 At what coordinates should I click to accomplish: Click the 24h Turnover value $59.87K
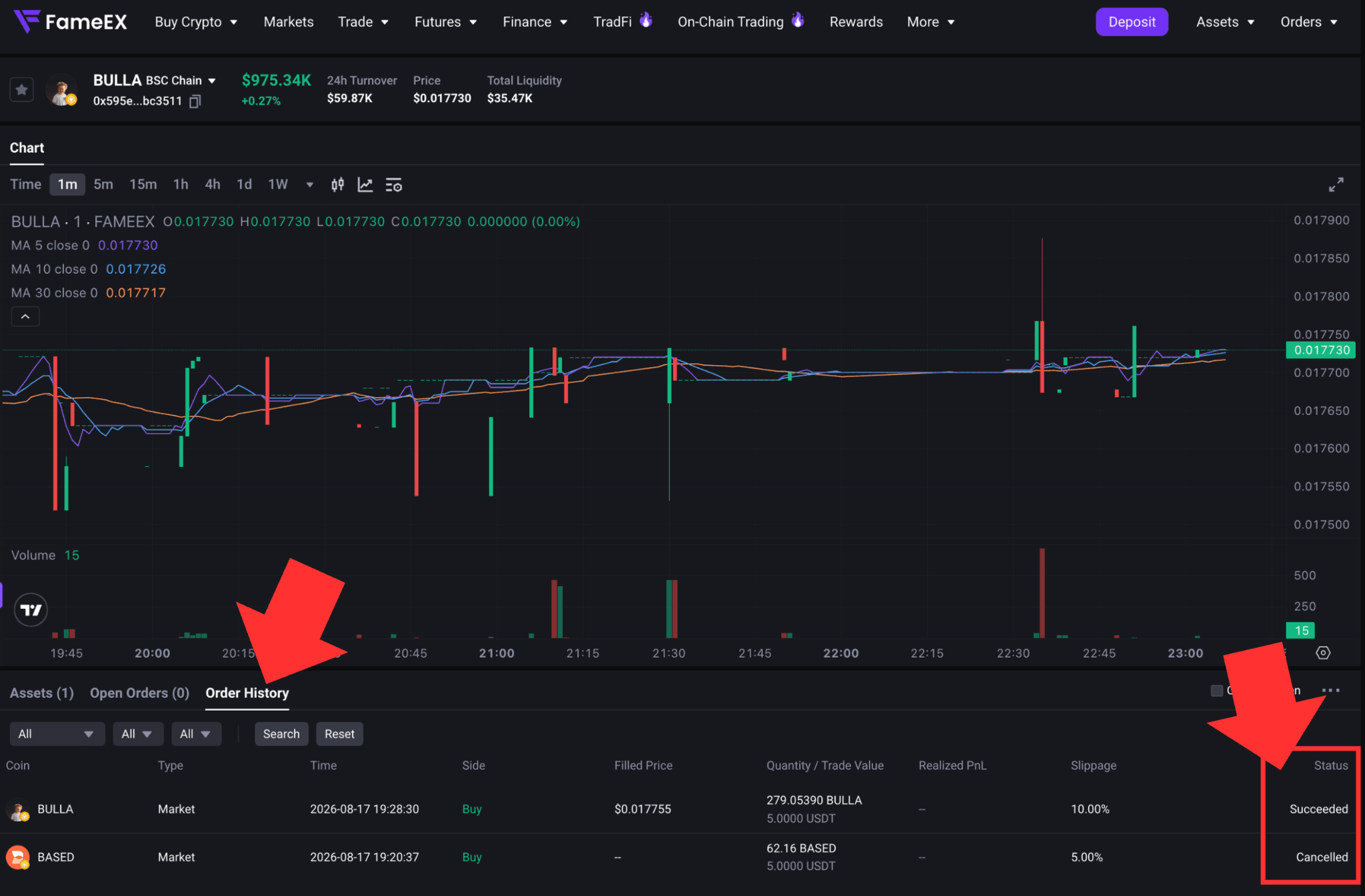pyautogui.click(x=350, y=99)
